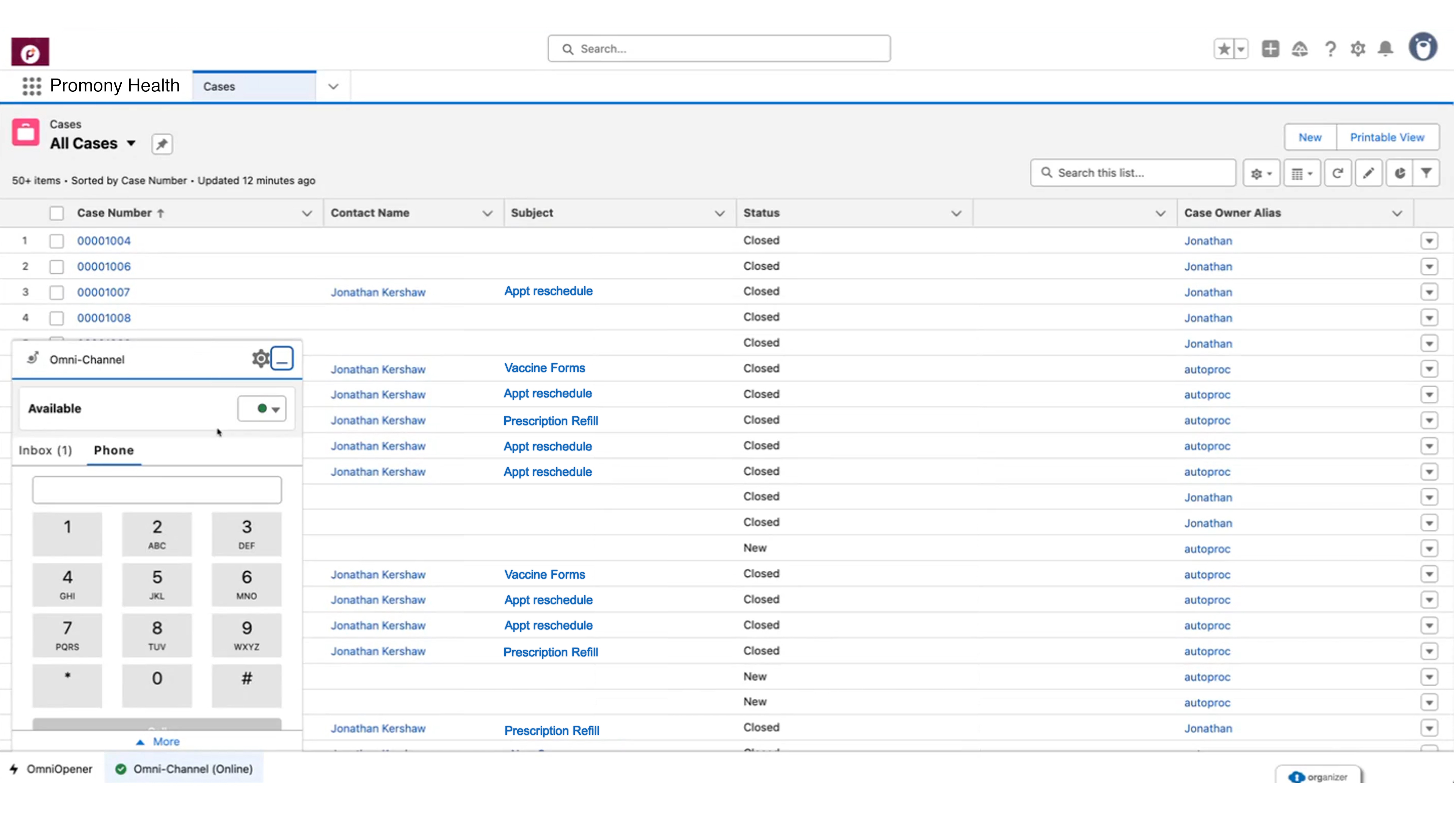Open the Setup gear icon

click(x=1358, y=49)
